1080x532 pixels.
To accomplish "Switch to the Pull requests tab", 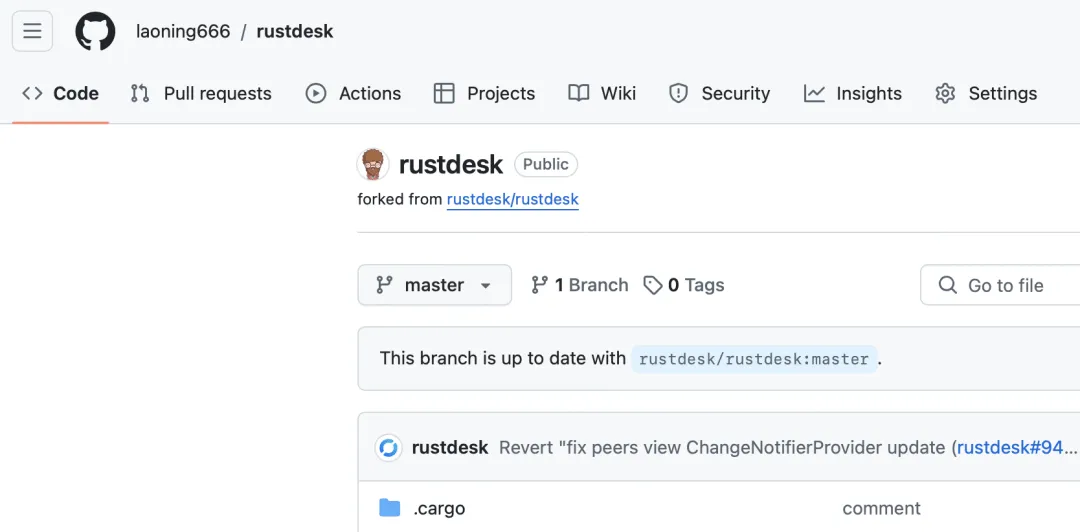I will (x=201, y=93).
